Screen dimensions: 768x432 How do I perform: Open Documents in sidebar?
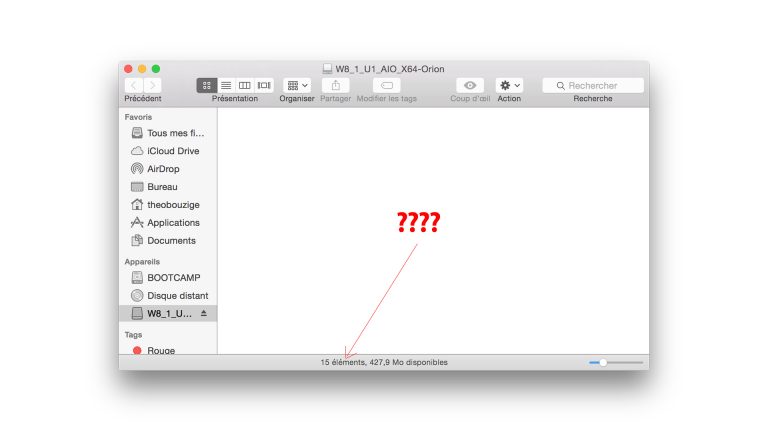coord(168,240)
